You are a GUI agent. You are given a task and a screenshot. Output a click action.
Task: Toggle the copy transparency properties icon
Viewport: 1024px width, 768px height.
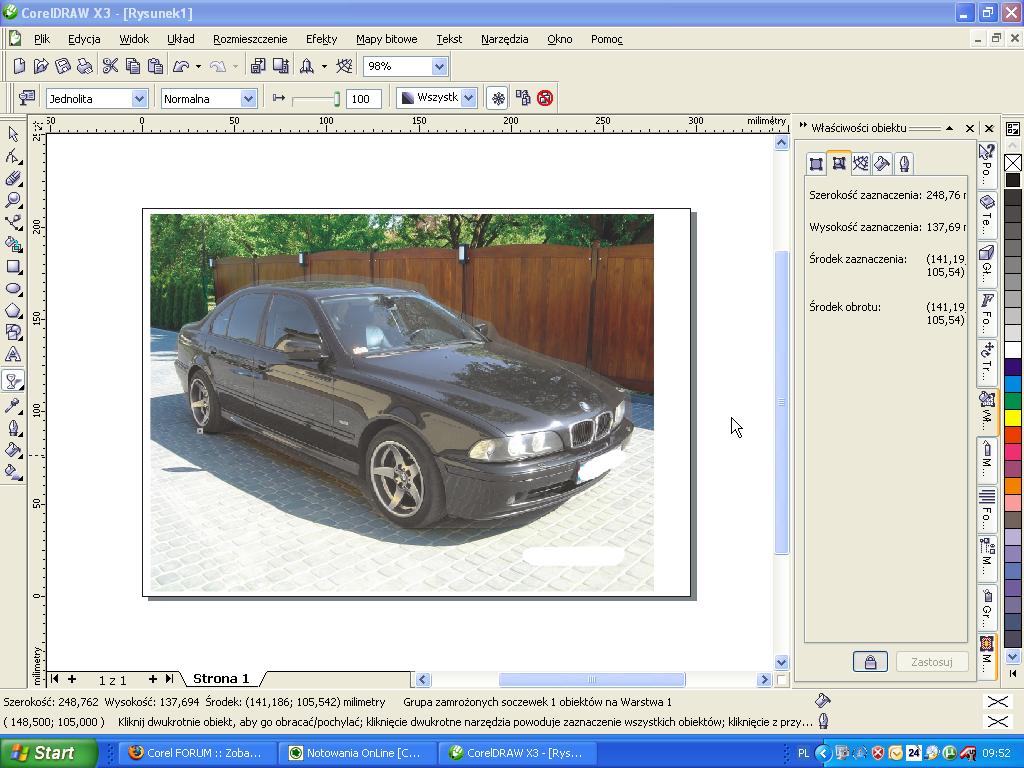coord(522,98)
